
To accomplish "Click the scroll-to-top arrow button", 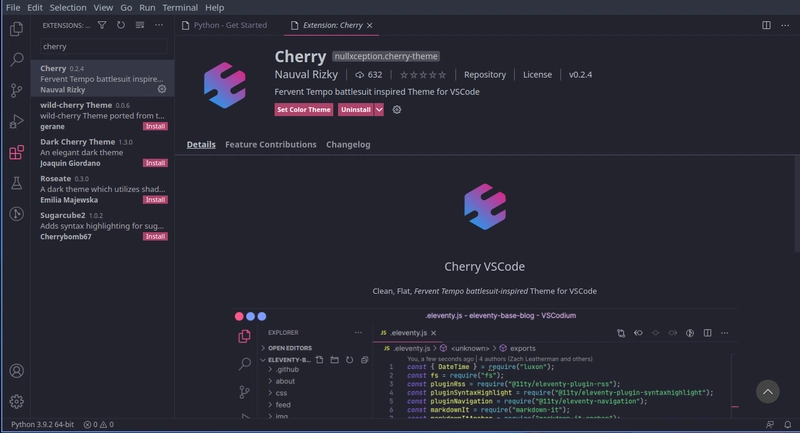I will pyautogui.click(x=768, y=392).
